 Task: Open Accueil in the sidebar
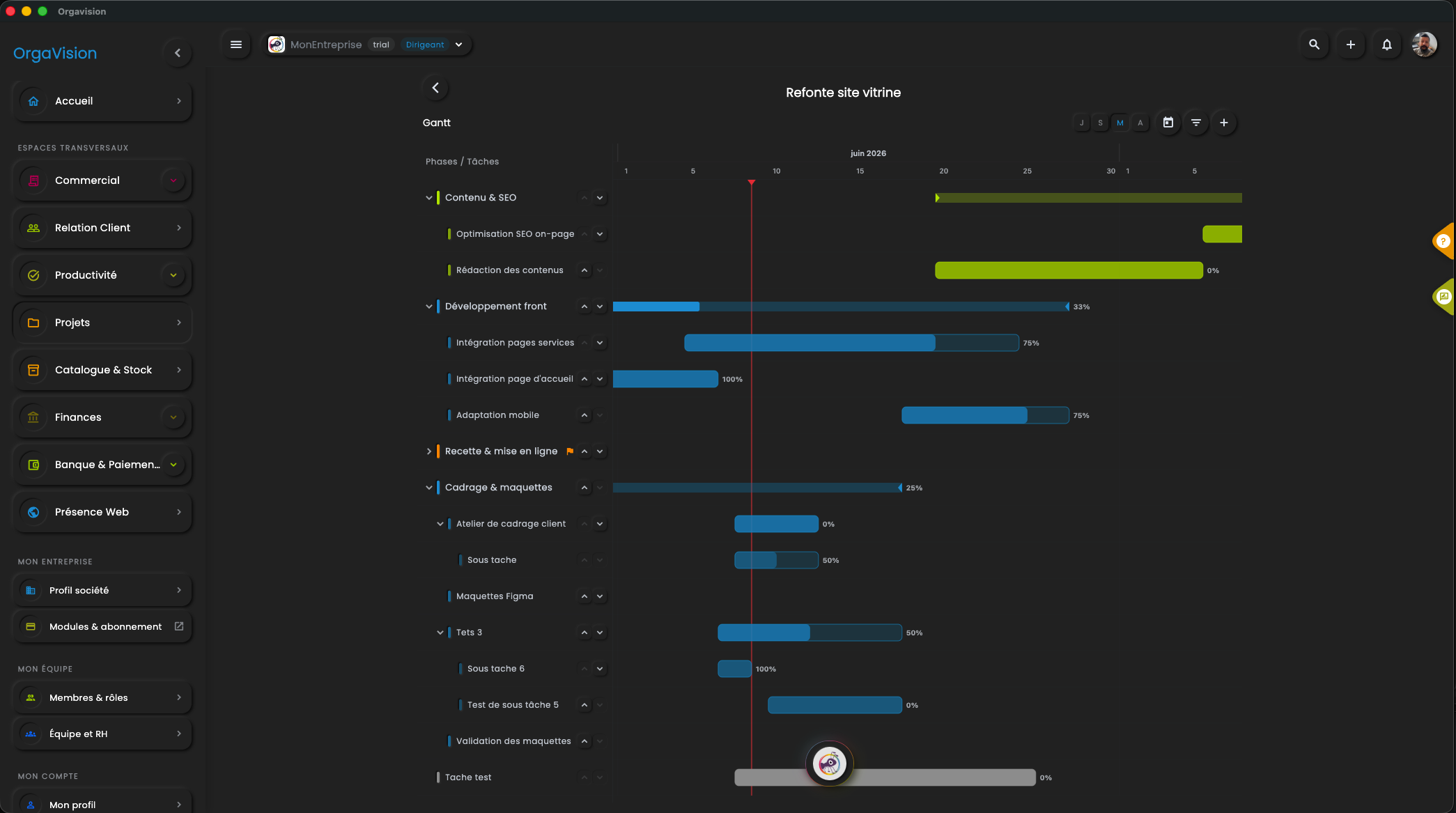tap(102, 101)
